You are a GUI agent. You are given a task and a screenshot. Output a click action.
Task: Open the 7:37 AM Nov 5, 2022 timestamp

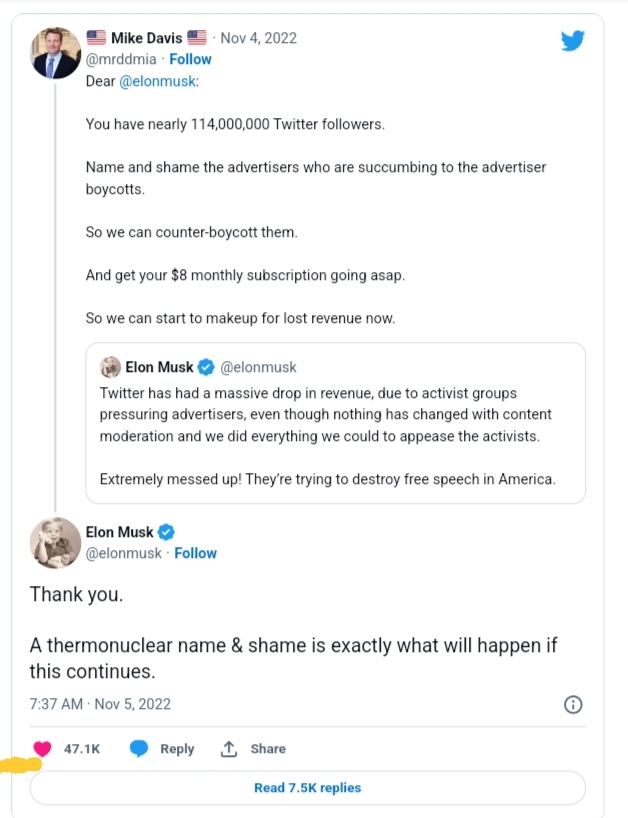tap(100, 704)
